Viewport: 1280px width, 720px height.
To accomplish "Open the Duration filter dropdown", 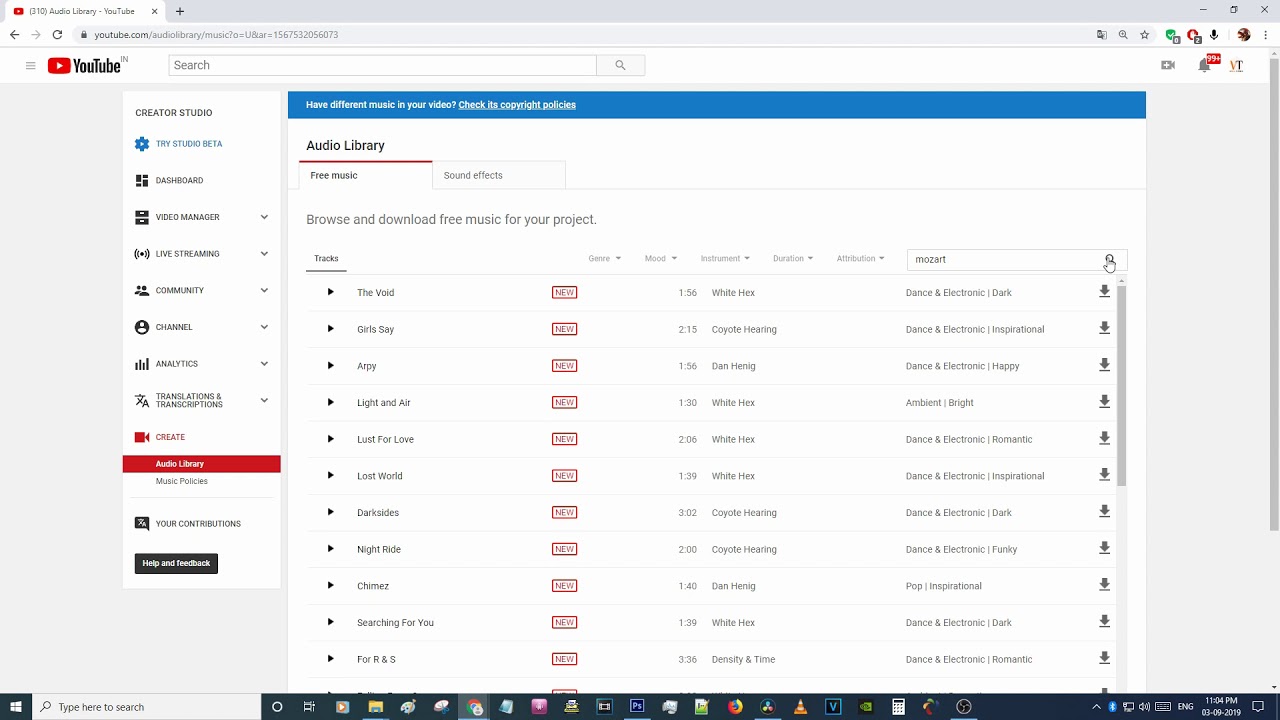I will [793, 259].
